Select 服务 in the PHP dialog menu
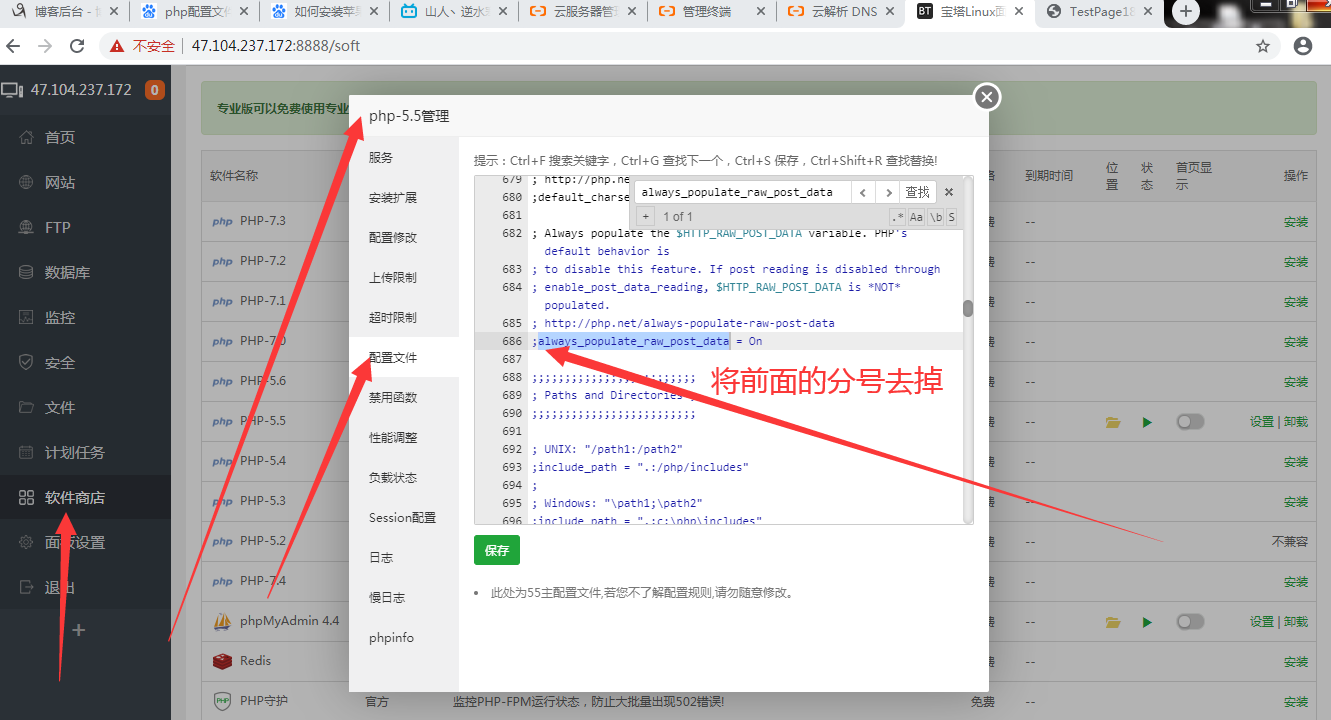 (x=404, y=158)
